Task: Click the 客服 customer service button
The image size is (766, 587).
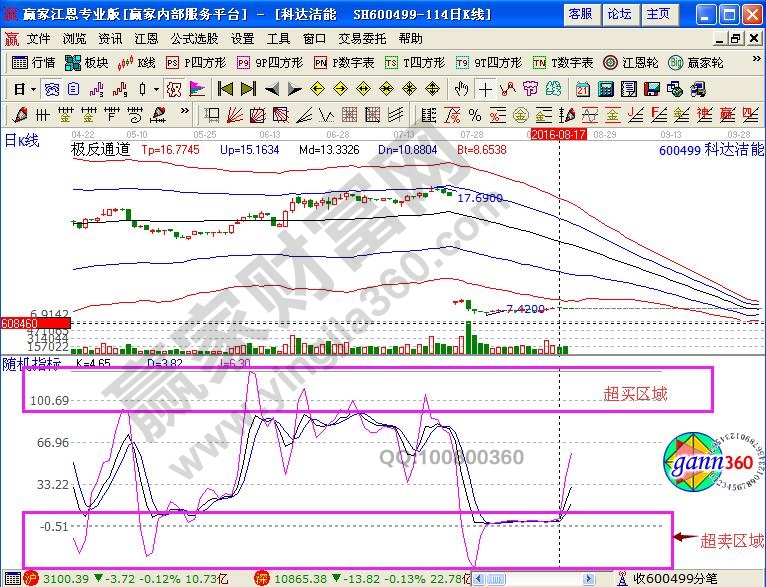Action: [581, 14]
